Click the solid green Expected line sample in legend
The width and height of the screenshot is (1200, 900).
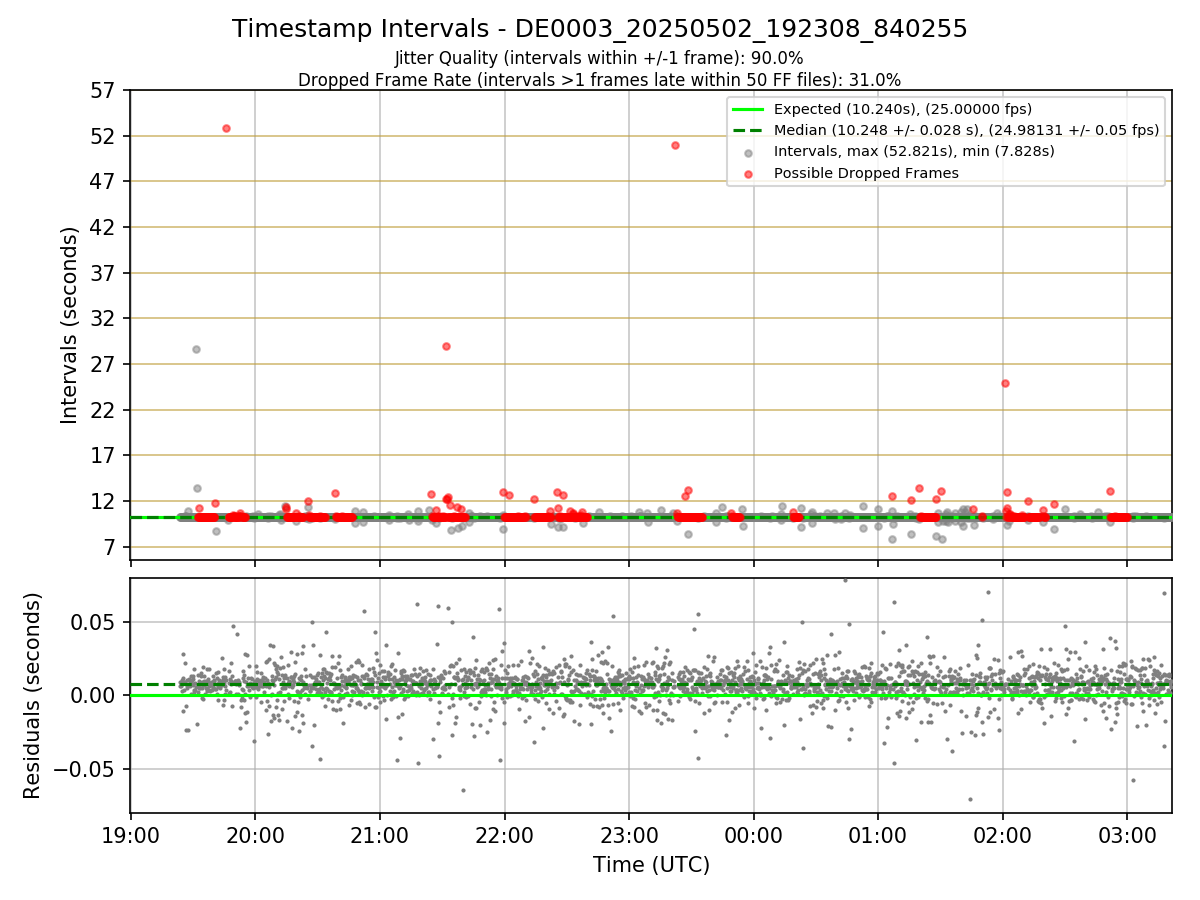pyautogui.click(x=749, y=109)
